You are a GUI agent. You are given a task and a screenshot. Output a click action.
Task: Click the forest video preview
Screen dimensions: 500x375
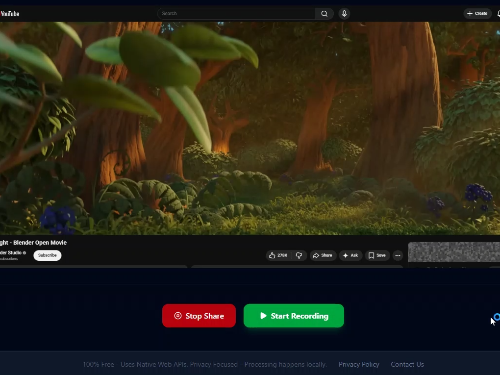tap(250, 128)
